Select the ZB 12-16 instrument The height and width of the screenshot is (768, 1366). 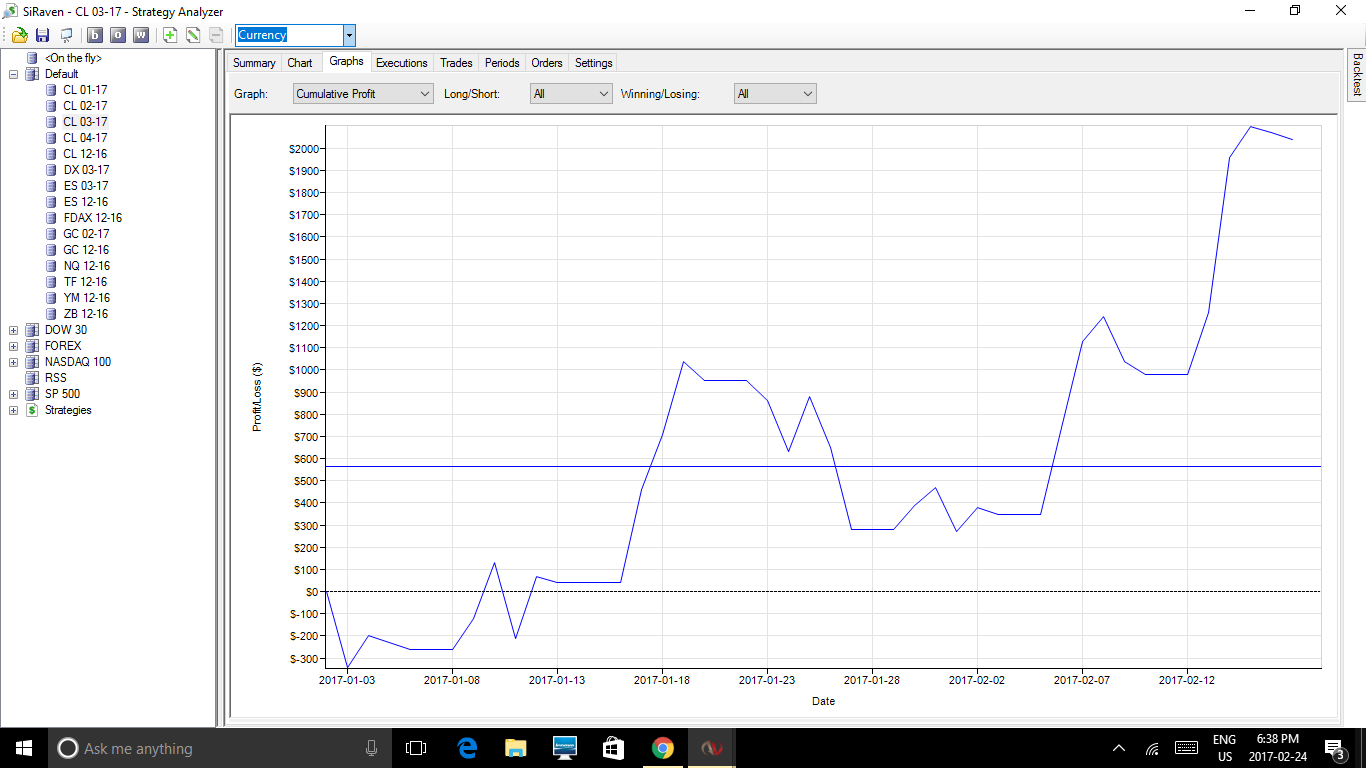tap(86, 314)
